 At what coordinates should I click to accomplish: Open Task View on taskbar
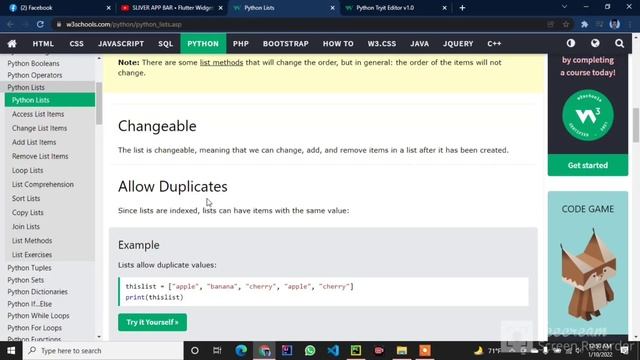click(x=217, y=351)
